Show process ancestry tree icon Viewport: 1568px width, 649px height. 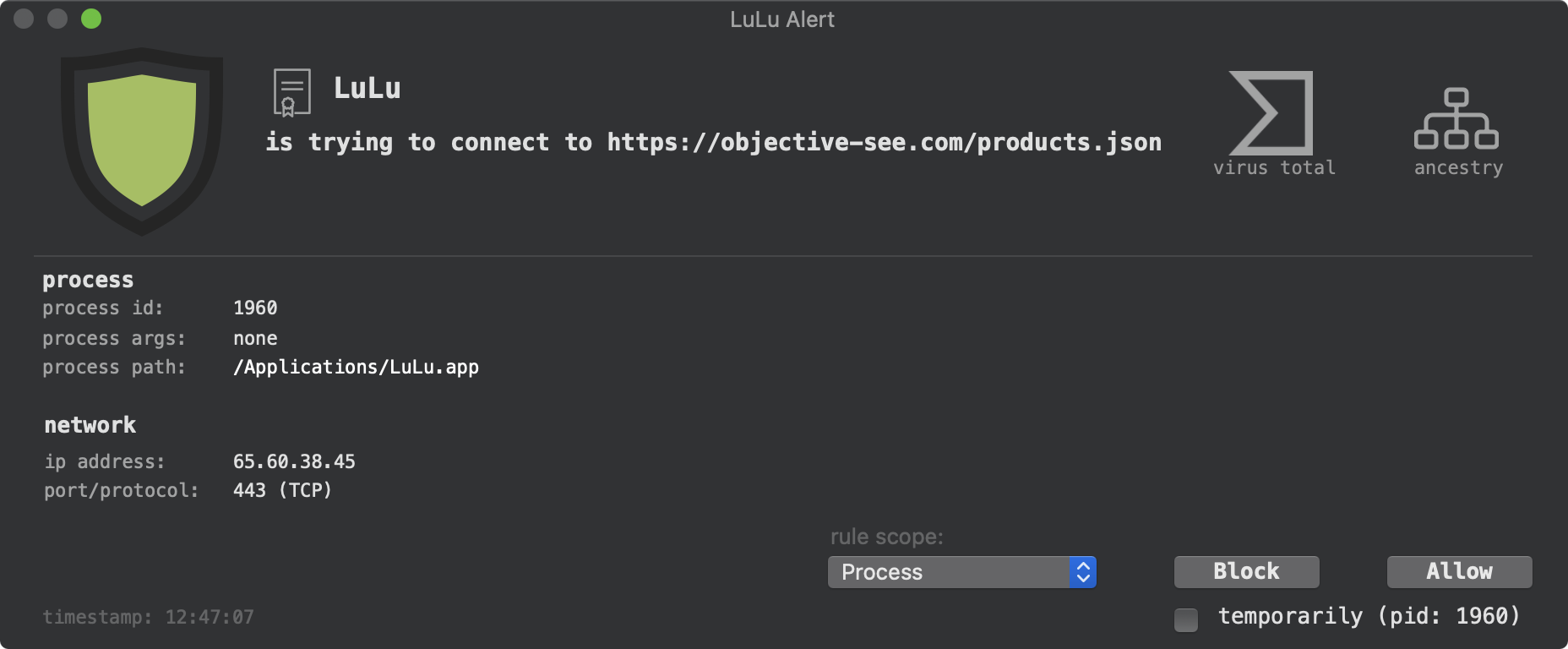[x=1456, y=118]
